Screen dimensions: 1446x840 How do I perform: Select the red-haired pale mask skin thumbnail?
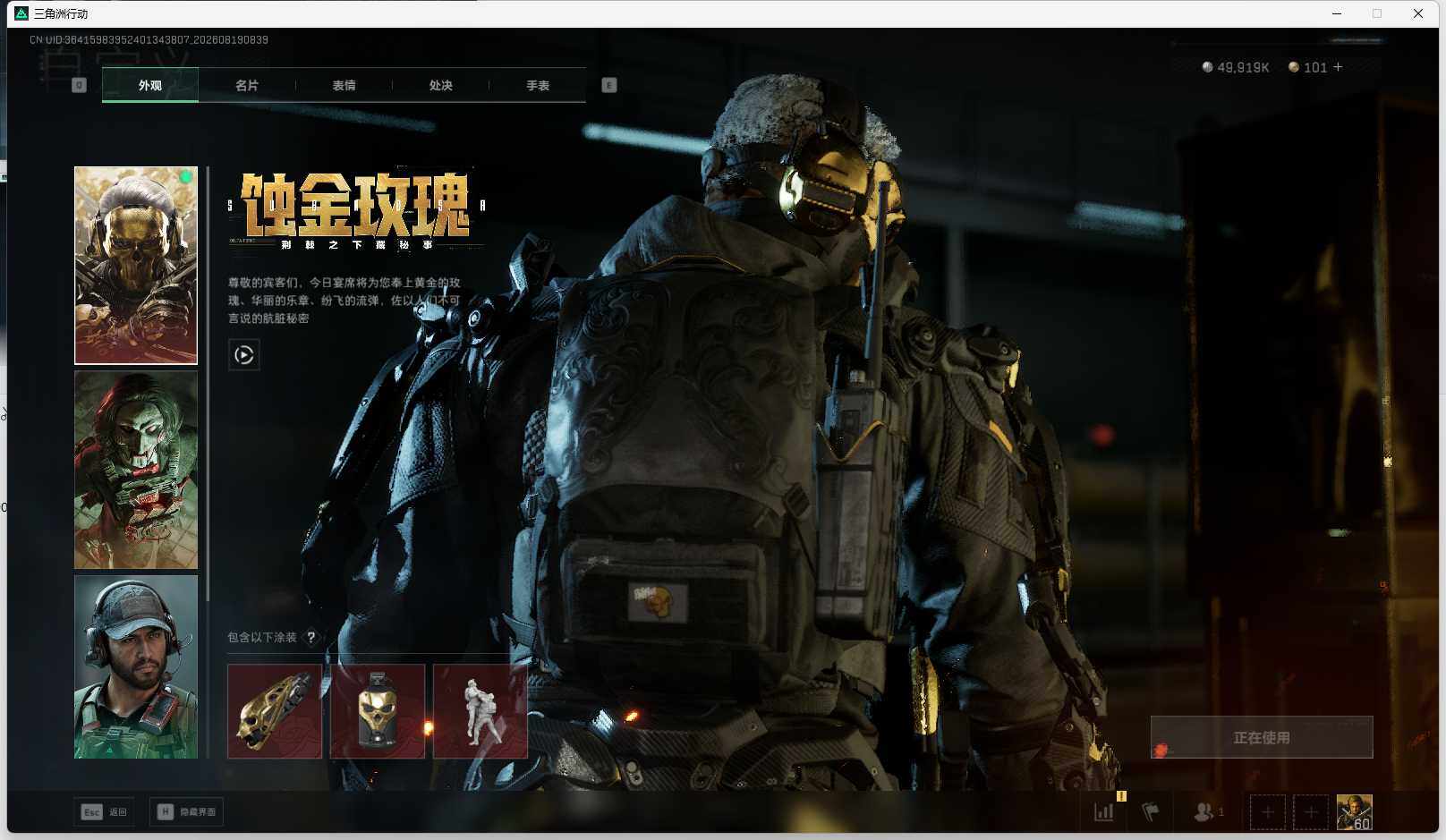point(136,470)
